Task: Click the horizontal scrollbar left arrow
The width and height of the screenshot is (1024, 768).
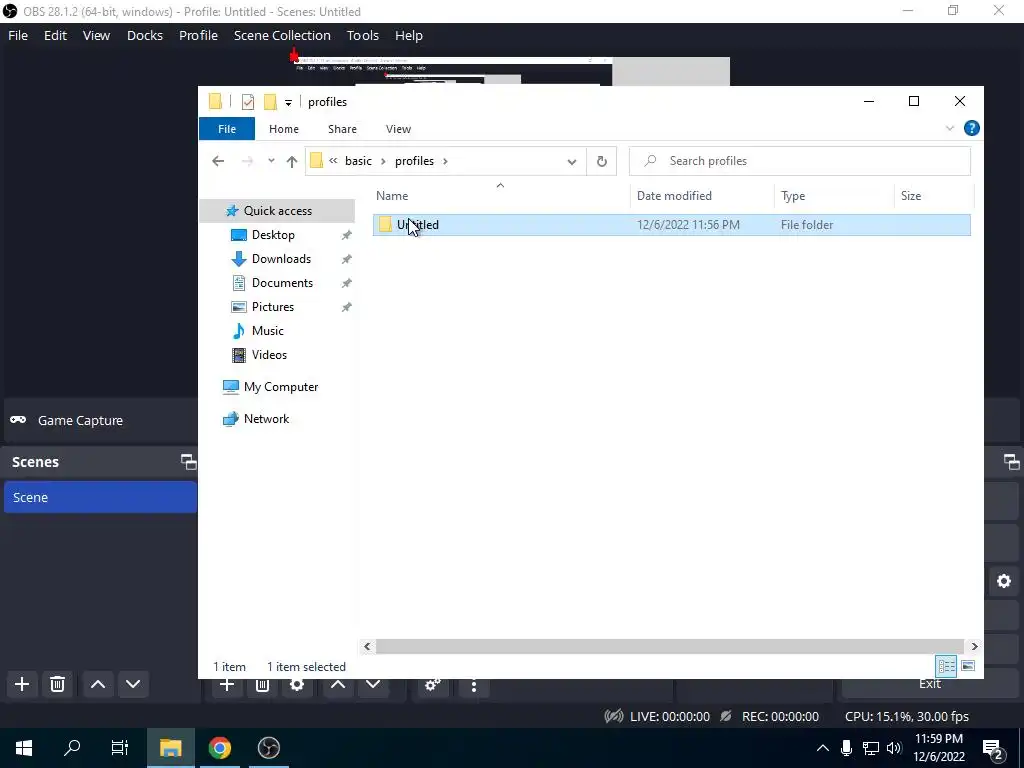Action: tap(367, 647)
